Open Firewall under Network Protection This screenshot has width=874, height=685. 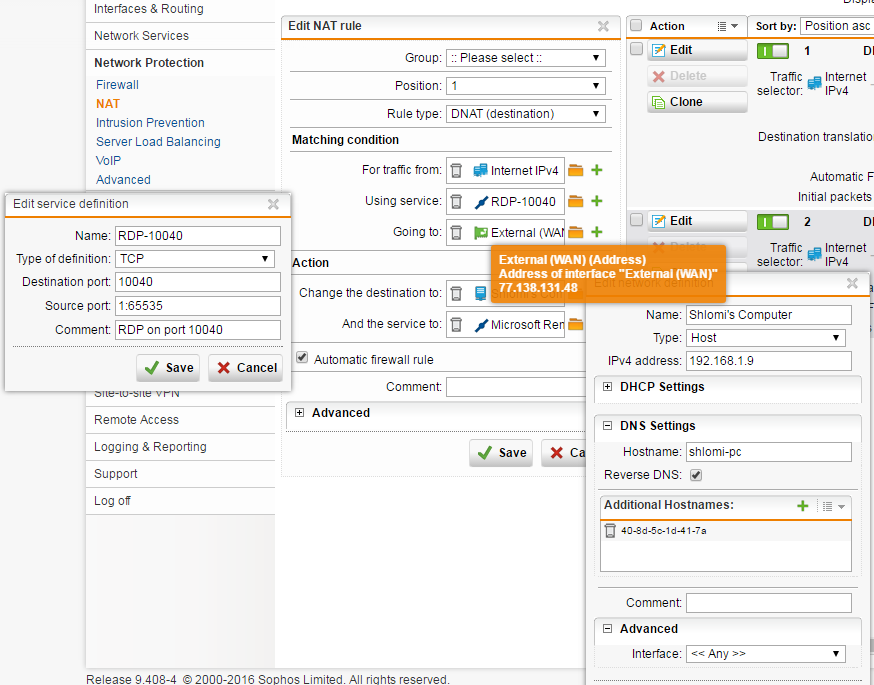coord(117,85)
